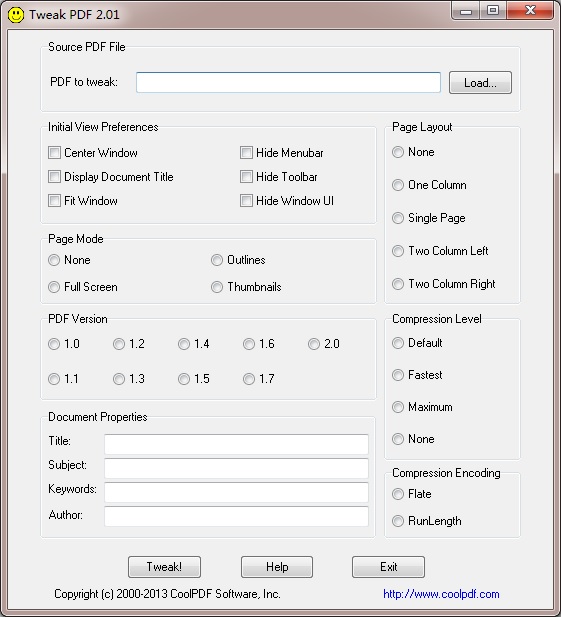The height and width of the screenshot is (617, 561).
Task: Choose PDF version 1.2
Action: click(x=119, y=344)
